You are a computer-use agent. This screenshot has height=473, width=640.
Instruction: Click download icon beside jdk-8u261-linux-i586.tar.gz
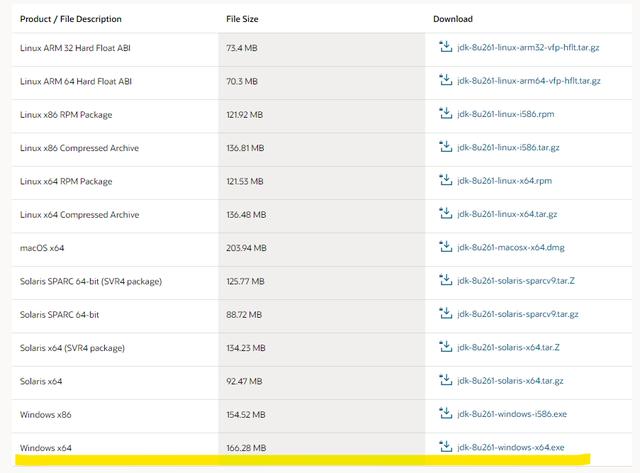[x=445, y=147]
